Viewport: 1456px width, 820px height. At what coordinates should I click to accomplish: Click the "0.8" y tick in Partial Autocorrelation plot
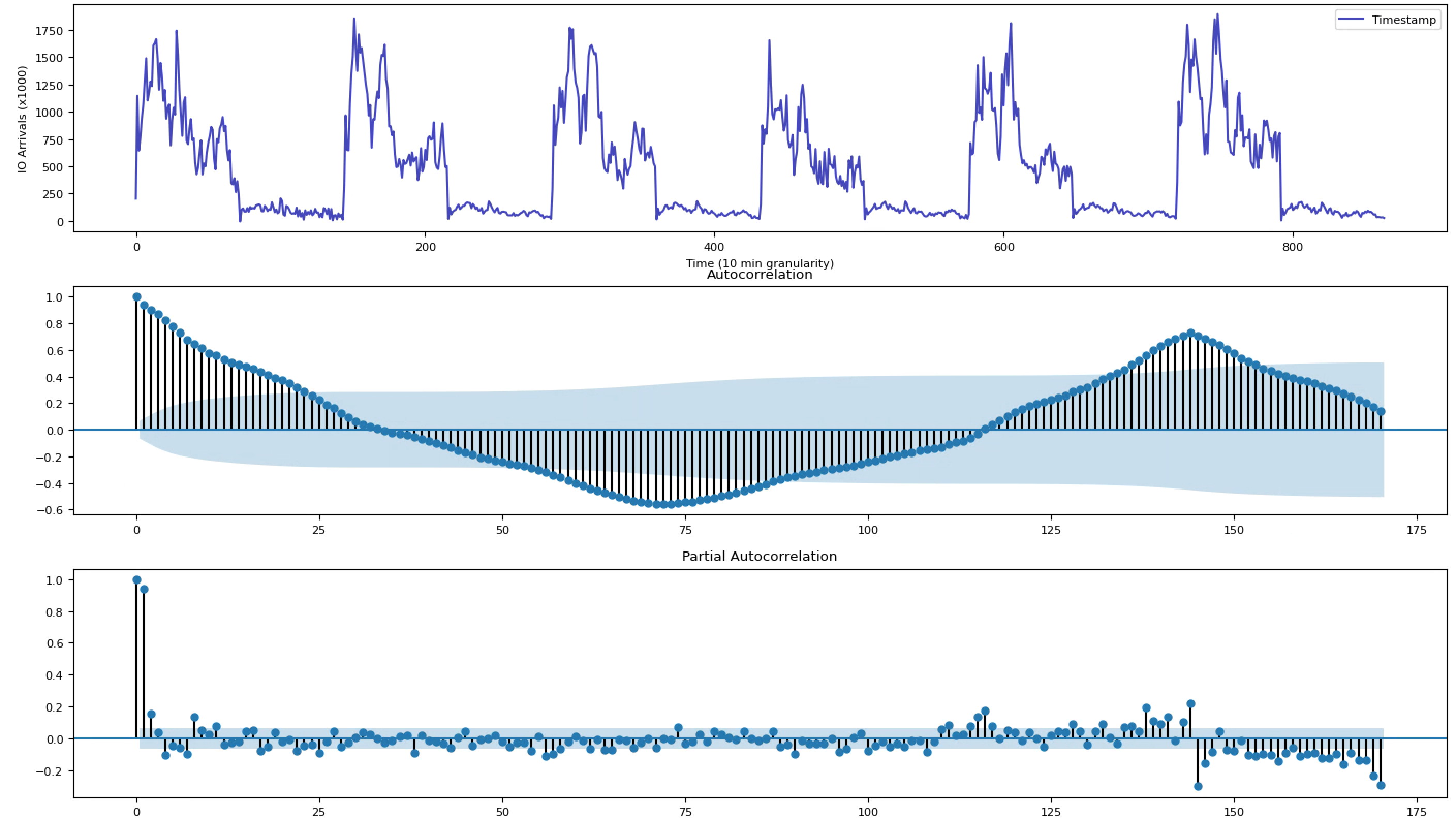pyautogui.click(x=53, y=611)
